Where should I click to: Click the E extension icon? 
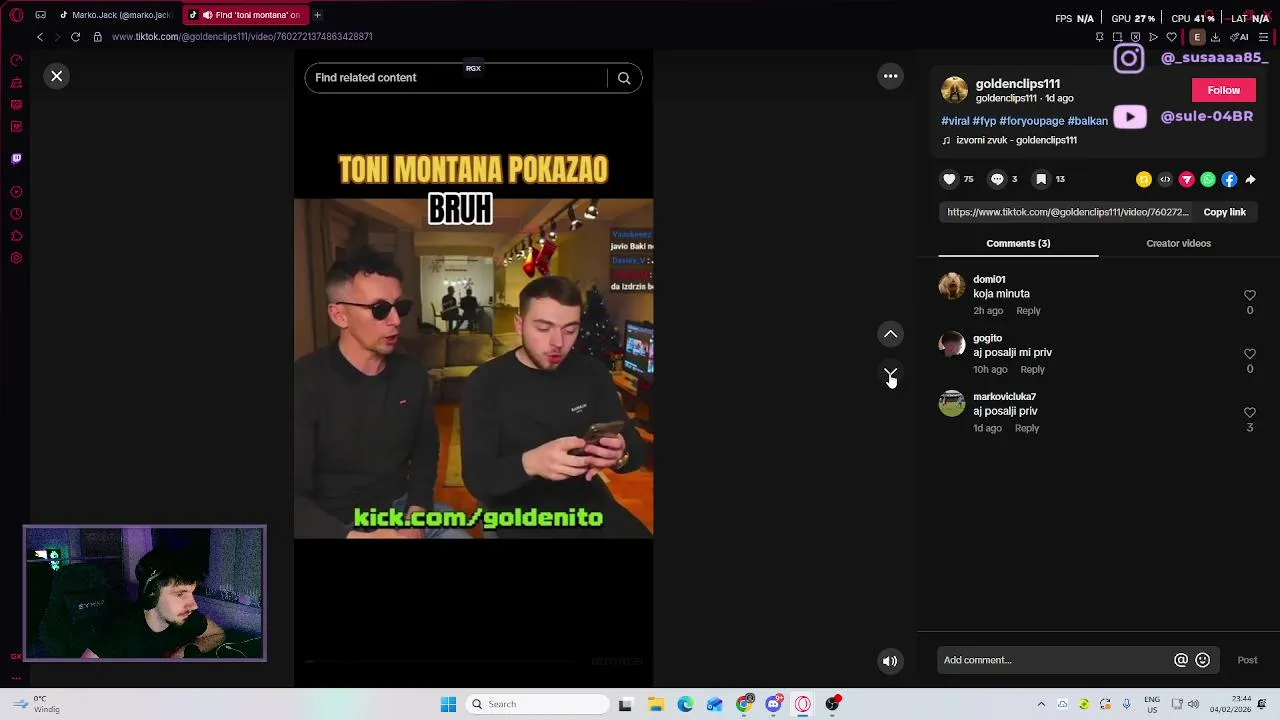tap(1196, 37)
